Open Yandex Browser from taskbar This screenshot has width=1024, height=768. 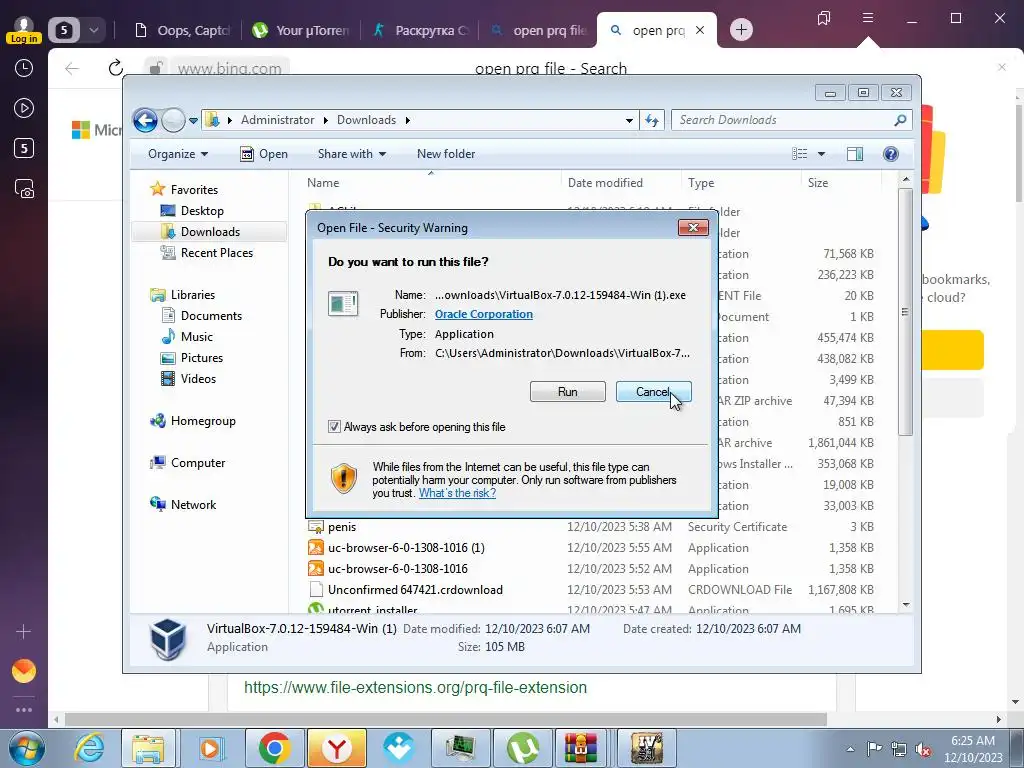tap(336, 748)
